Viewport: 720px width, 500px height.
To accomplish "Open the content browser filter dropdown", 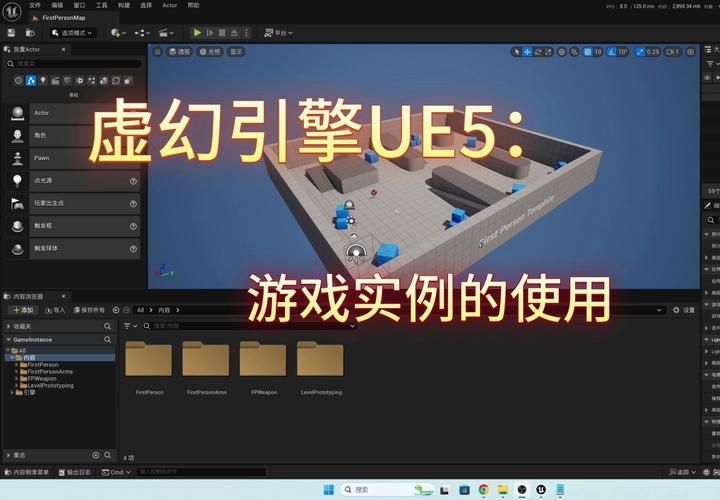I will 130,326.
